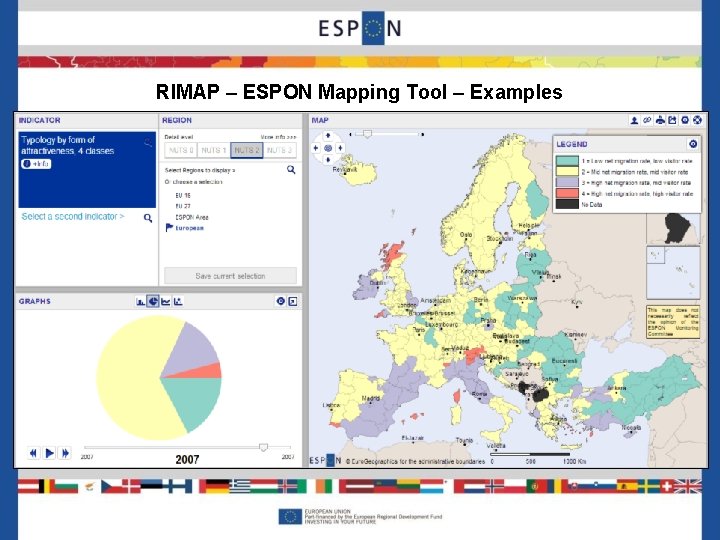Pan the map up with the arrow
The image size is (720, 540).
click(327, 136)
